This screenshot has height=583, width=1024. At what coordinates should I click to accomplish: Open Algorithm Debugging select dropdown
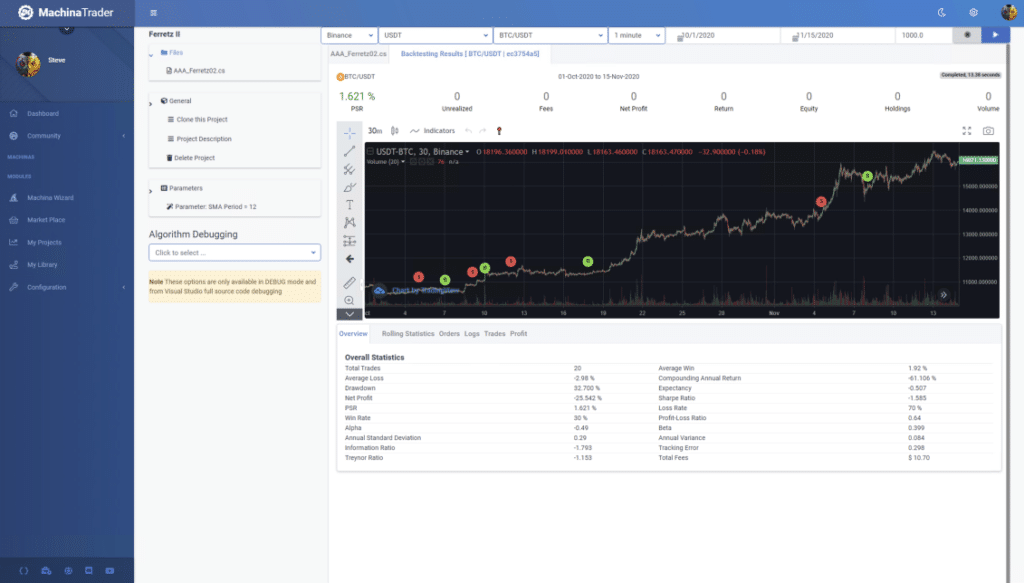pos(234,253)
